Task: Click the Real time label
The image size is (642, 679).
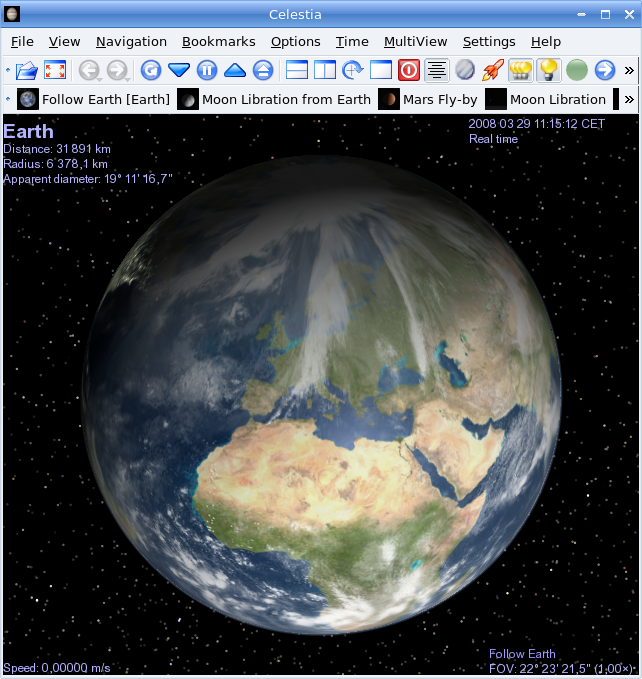Action: [x=494, y=139]
